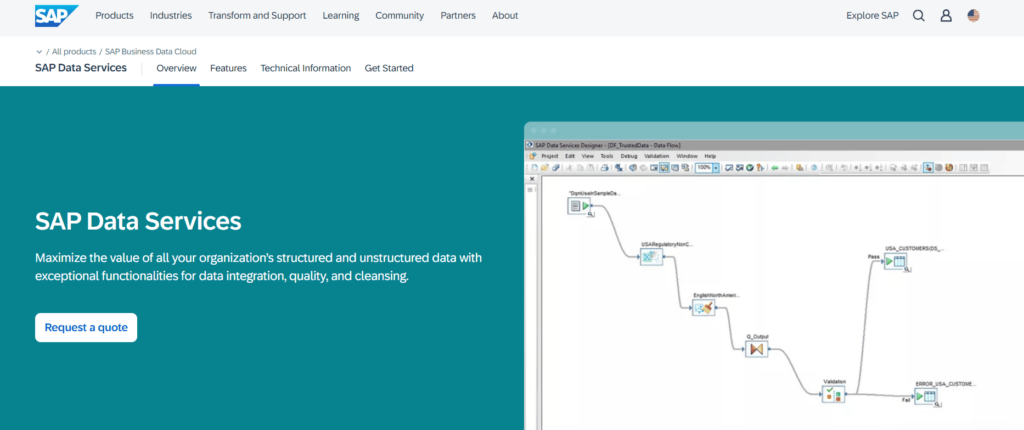Viewport: 1024px width, 430px height.
Task: Click the 'Fail' connection label
Action: (x=906, y=400)
